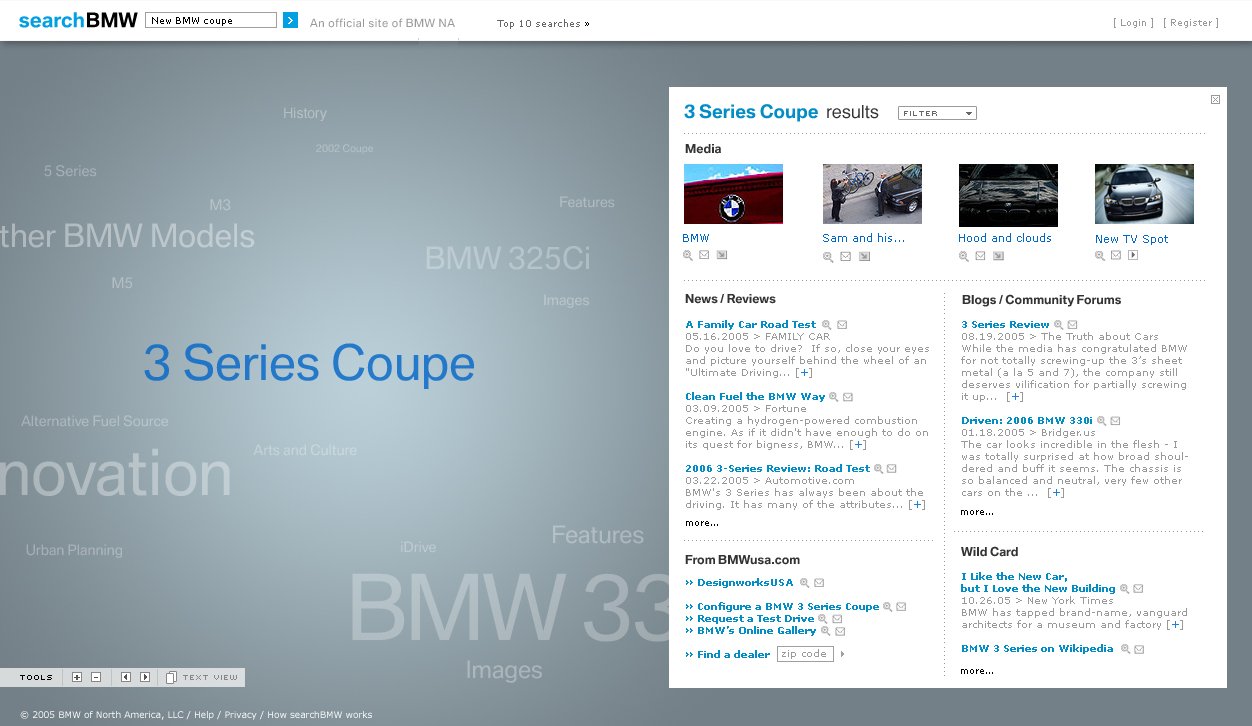Select the back navigation arrow in the Tools bar
The image size is (1252, 726).
point(125,677)
